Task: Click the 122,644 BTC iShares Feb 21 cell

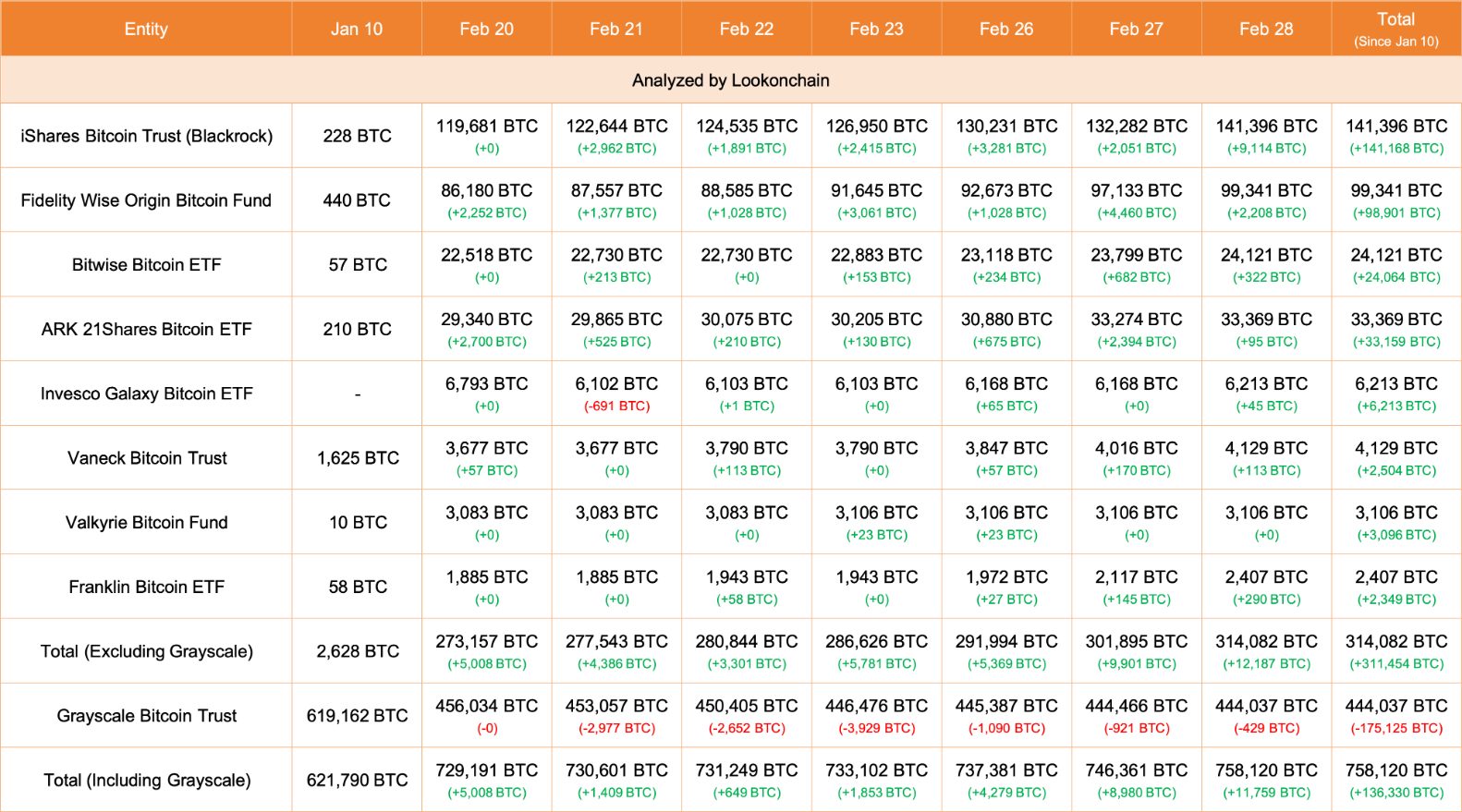Action: (616, 136)
